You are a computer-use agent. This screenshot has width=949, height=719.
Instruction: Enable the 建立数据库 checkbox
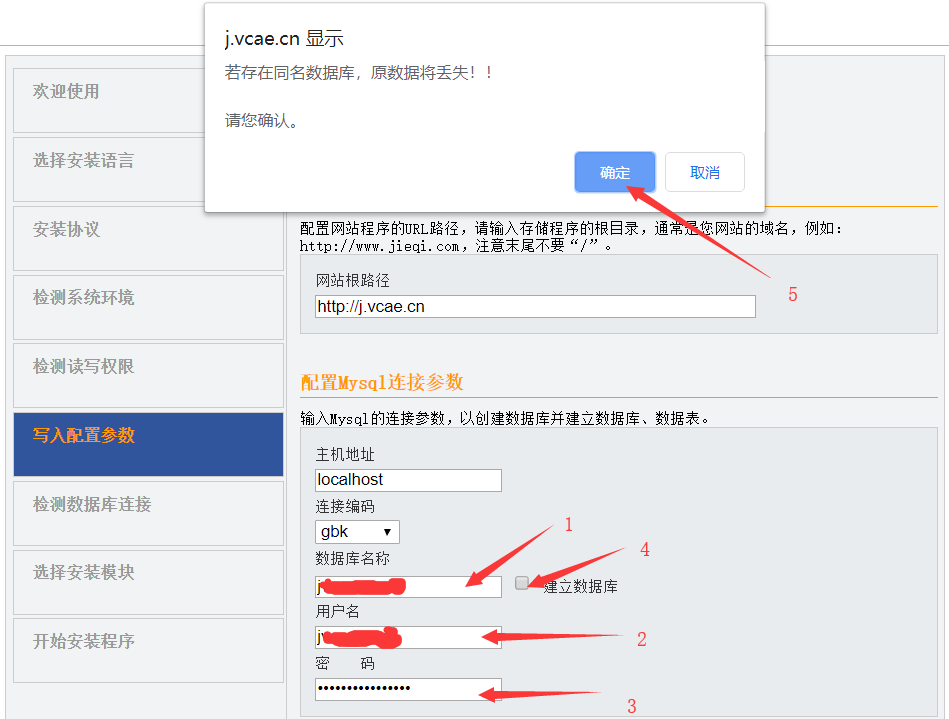tap(522, 583)
